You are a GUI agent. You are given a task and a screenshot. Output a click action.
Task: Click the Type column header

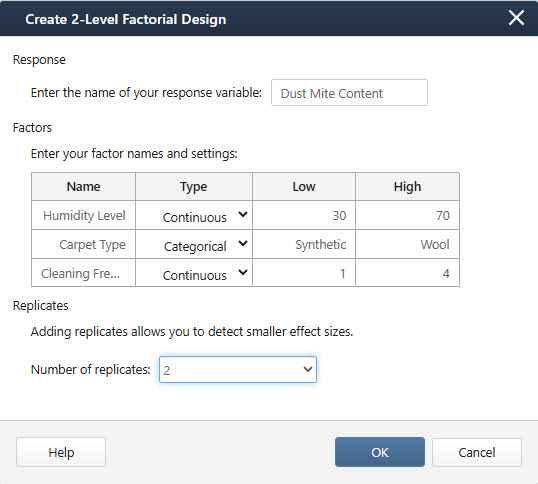click(x=194, y=187)
